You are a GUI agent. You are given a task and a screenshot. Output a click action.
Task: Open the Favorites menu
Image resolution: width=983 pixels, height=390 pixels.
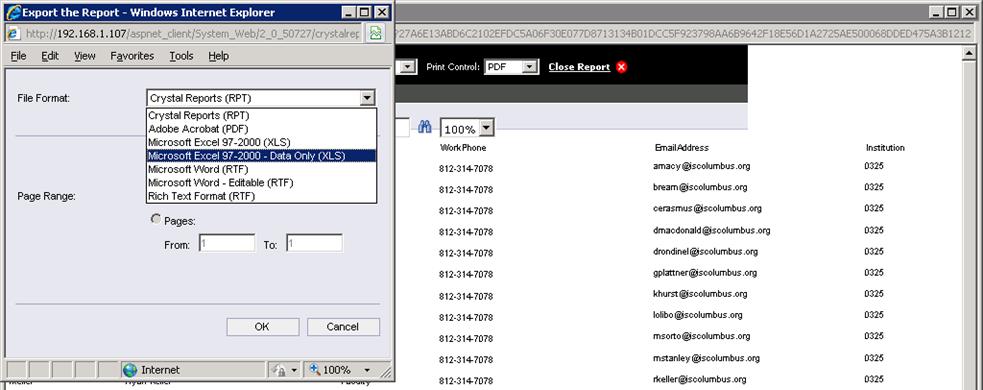click(132, 56)
